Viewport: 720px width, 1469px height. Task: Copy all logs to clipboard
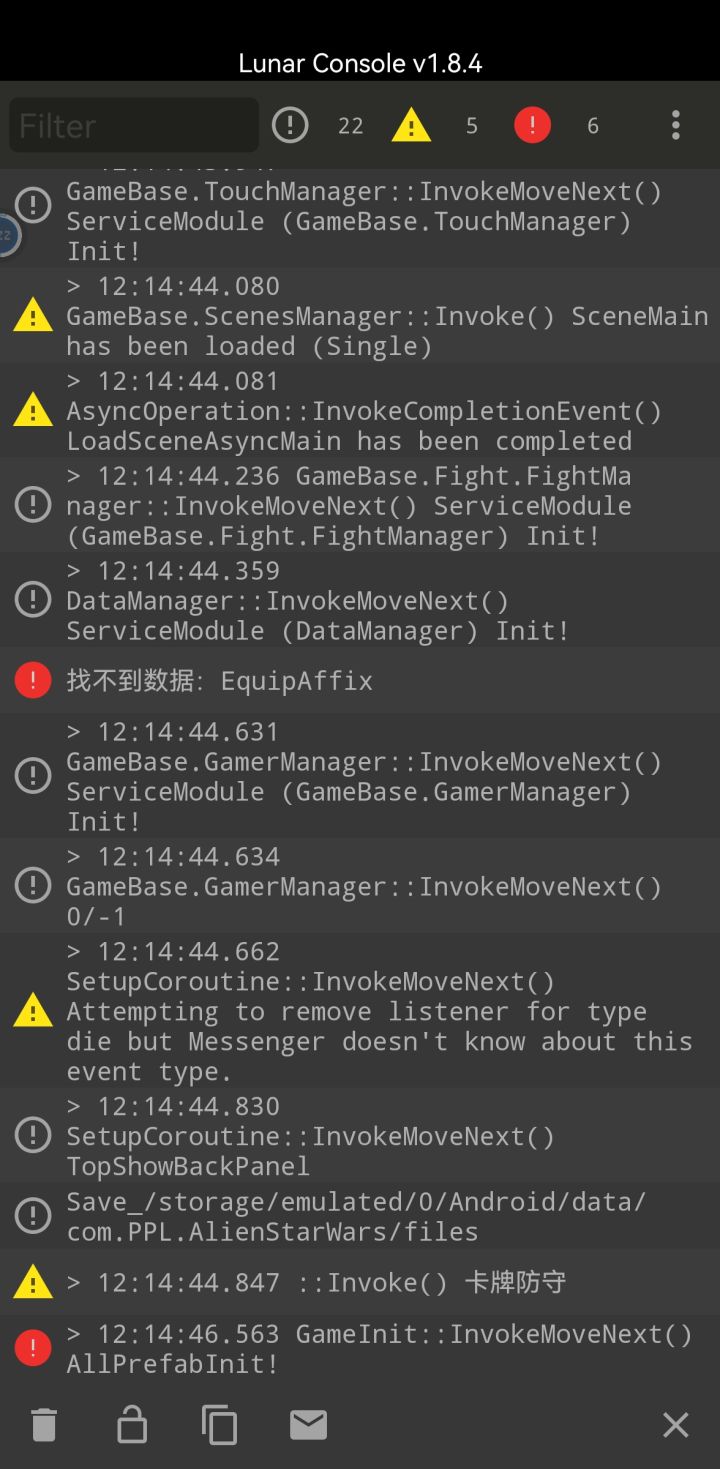219,1424
